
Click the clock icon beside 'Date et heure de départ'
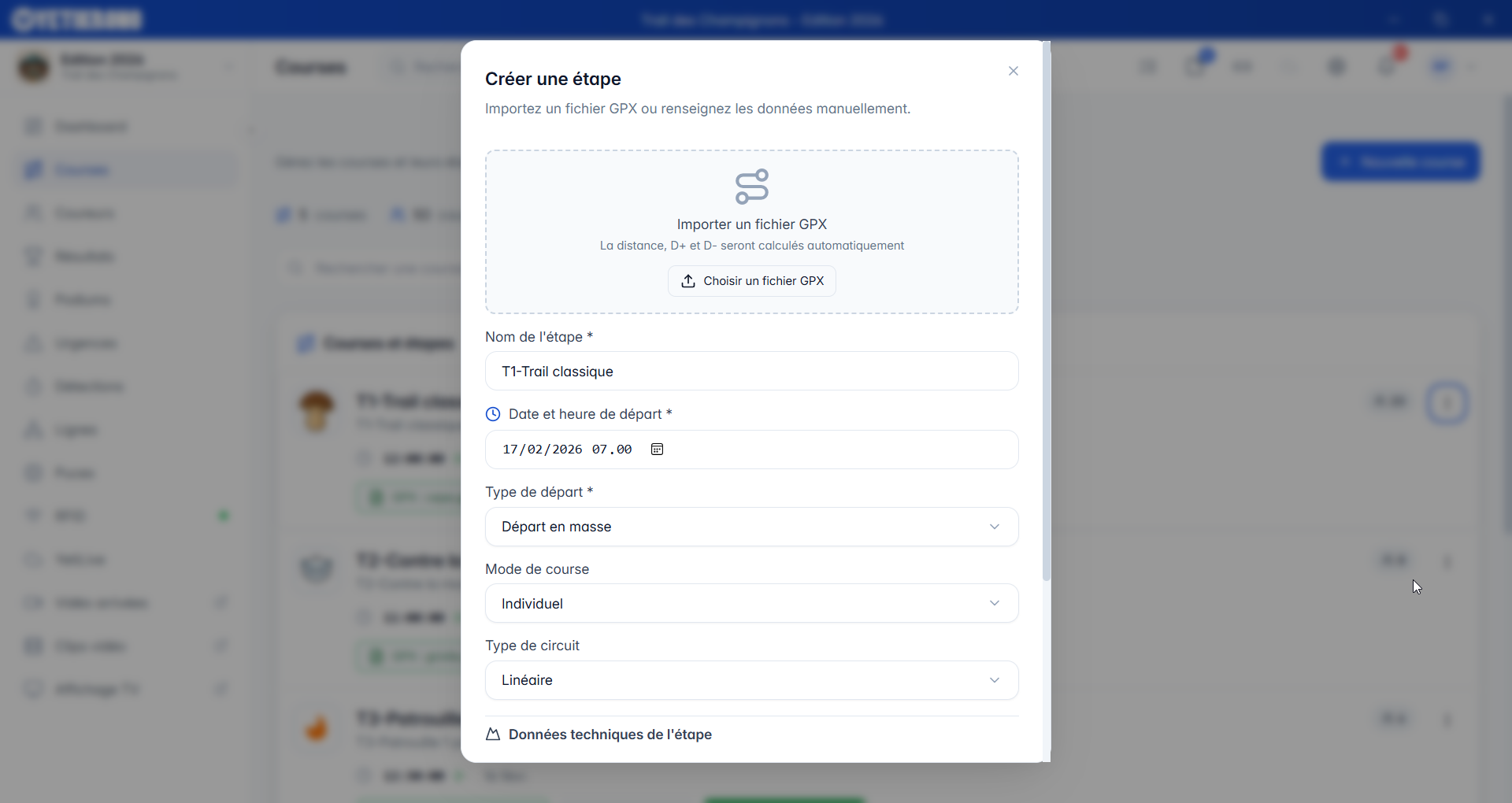[493, 414]
